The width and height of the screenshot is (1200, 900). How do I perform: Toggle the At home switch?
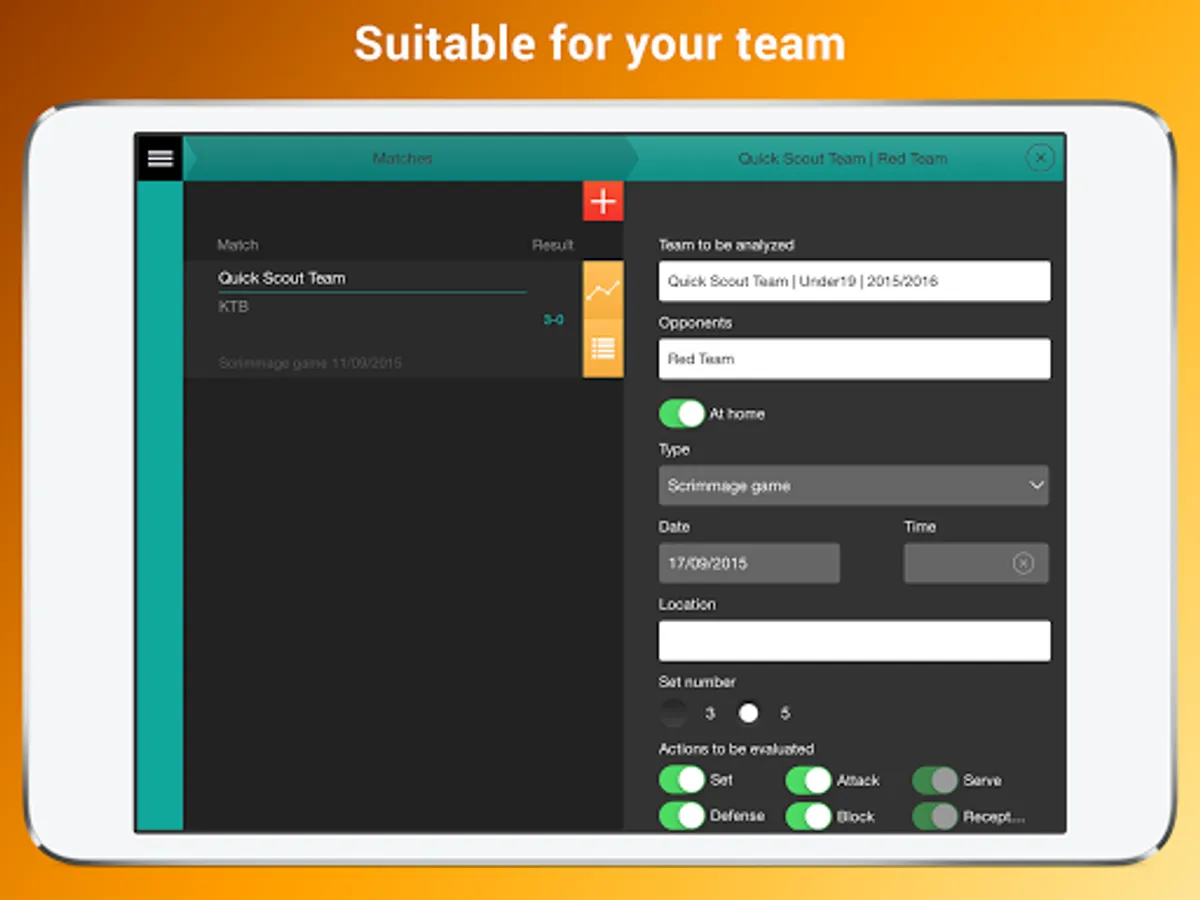coord(682,413)
